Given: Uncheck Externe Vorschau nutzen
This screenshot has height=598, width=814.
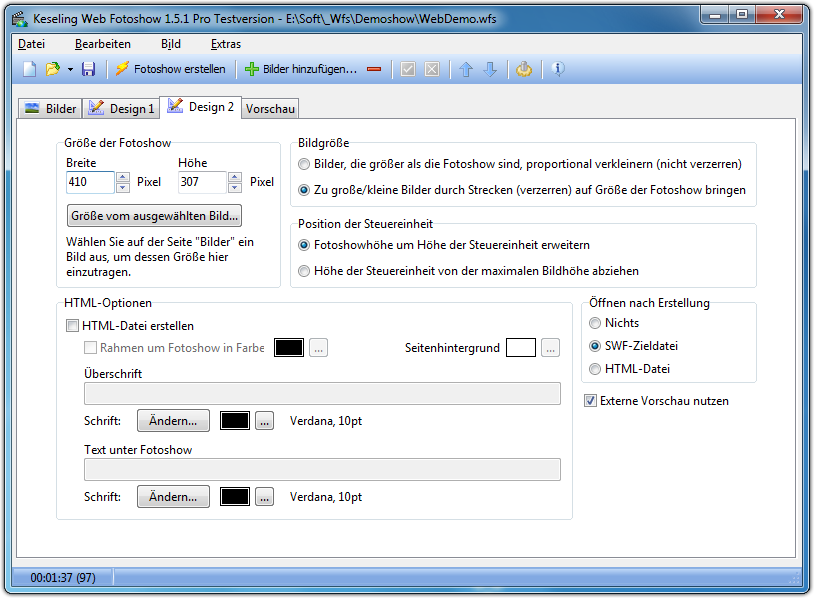Looking at the screenshot, I should click(591, 401).
